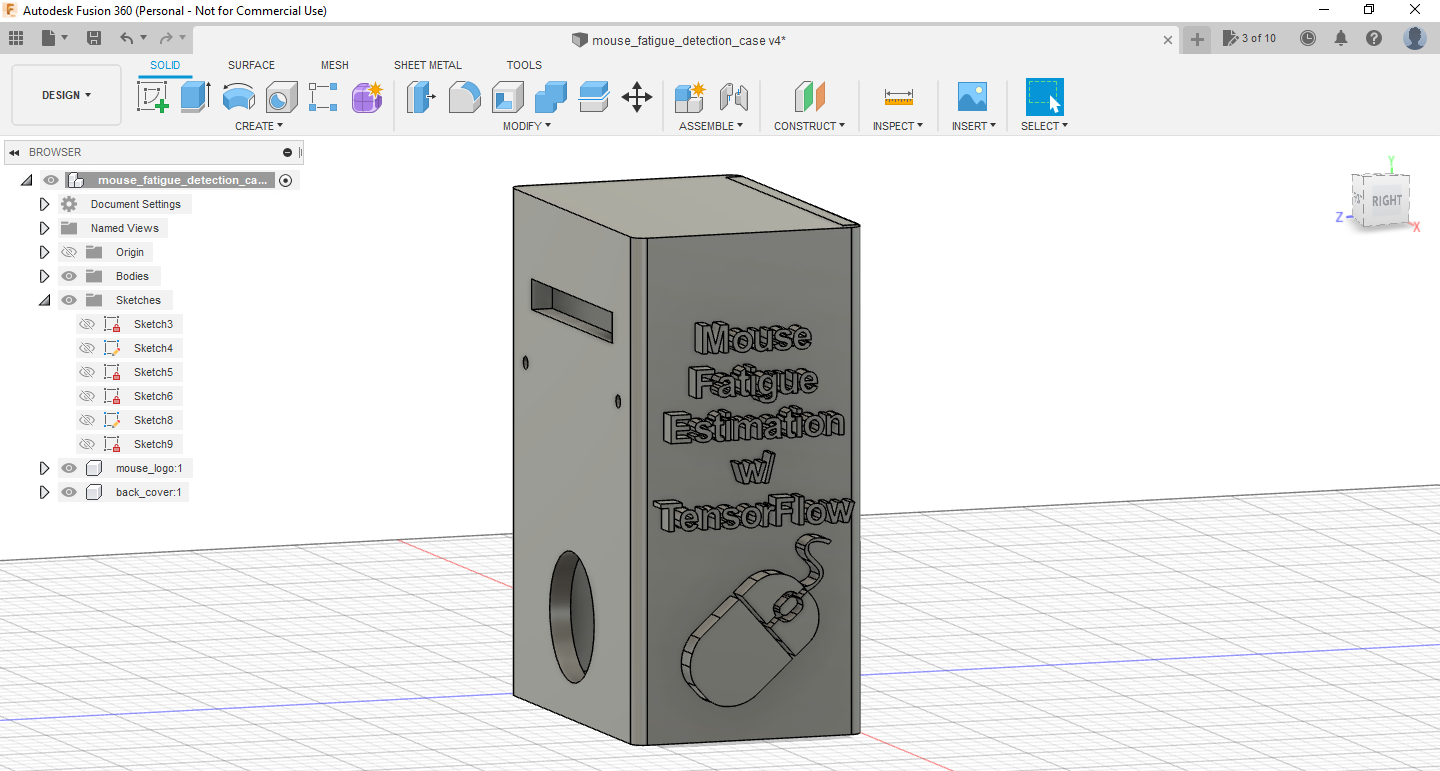Image resolution: width=1440 pixels, height=771 pixels.
Task: Activate the Extrude tool
Action: pyautogui.click(x=193, y=97)
